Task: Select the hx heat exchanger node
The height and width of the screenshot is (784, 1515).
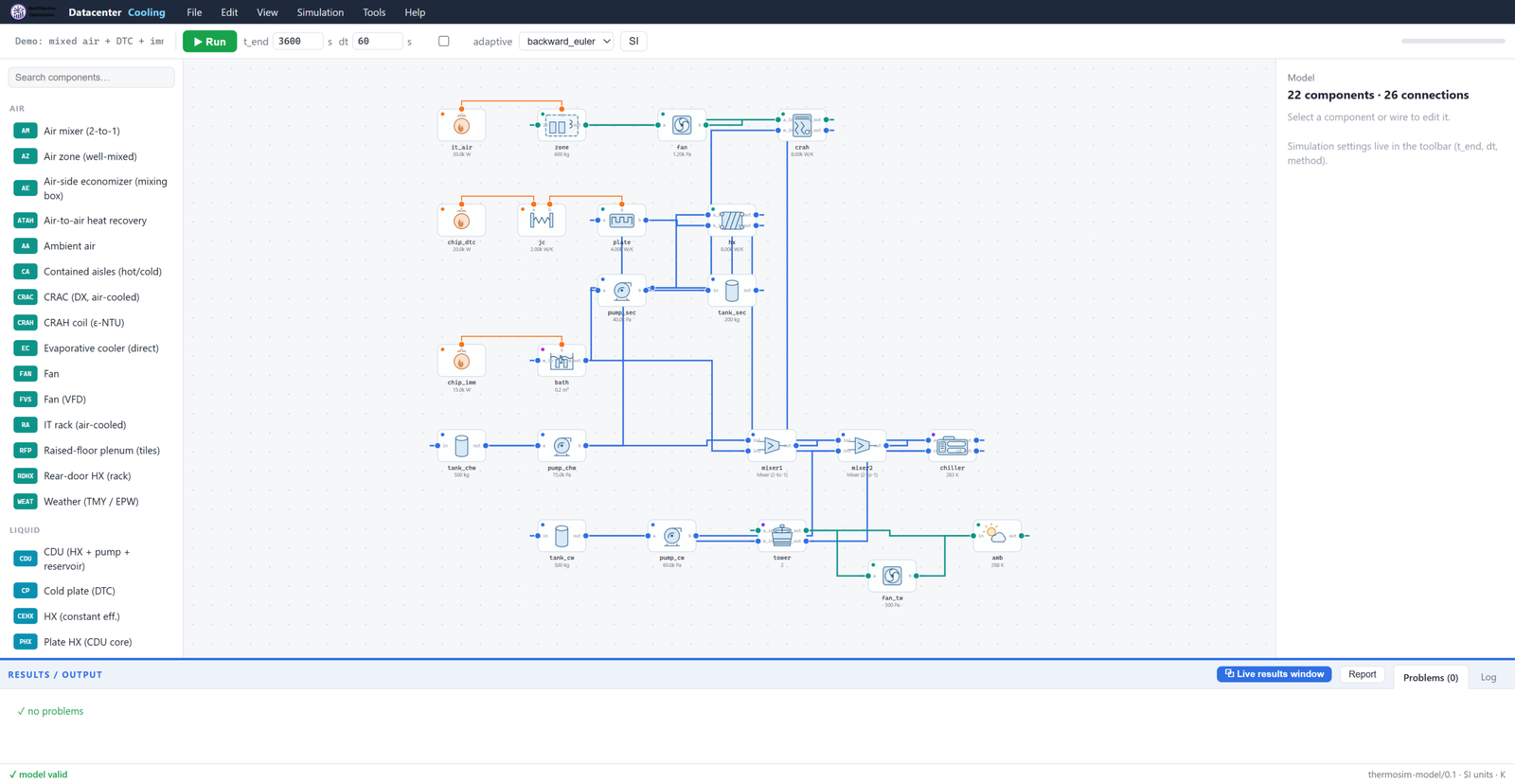Action: (x=732, y=221)
